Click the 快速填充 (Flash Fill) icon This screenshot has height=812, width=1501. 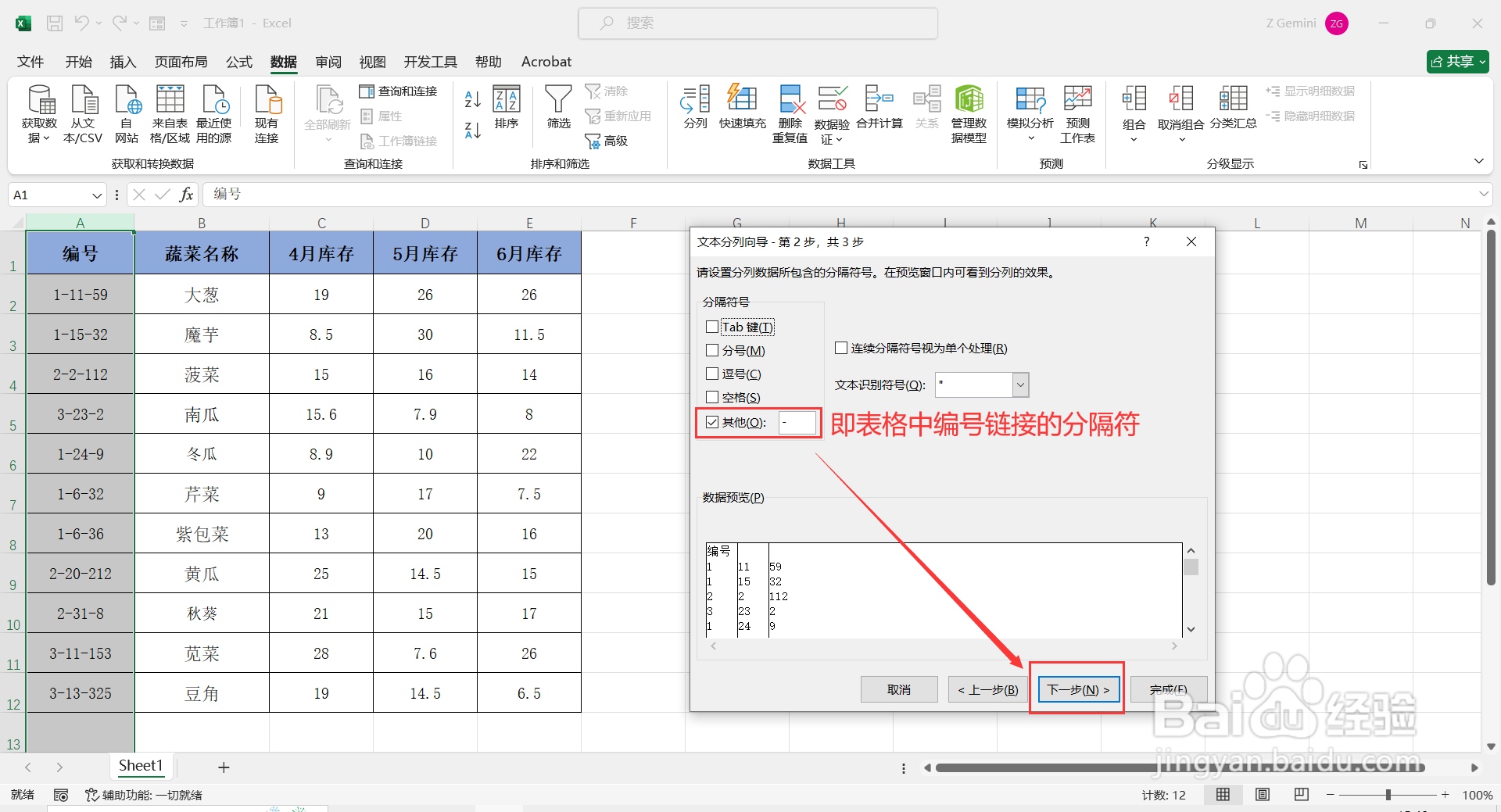coord(742,109)
